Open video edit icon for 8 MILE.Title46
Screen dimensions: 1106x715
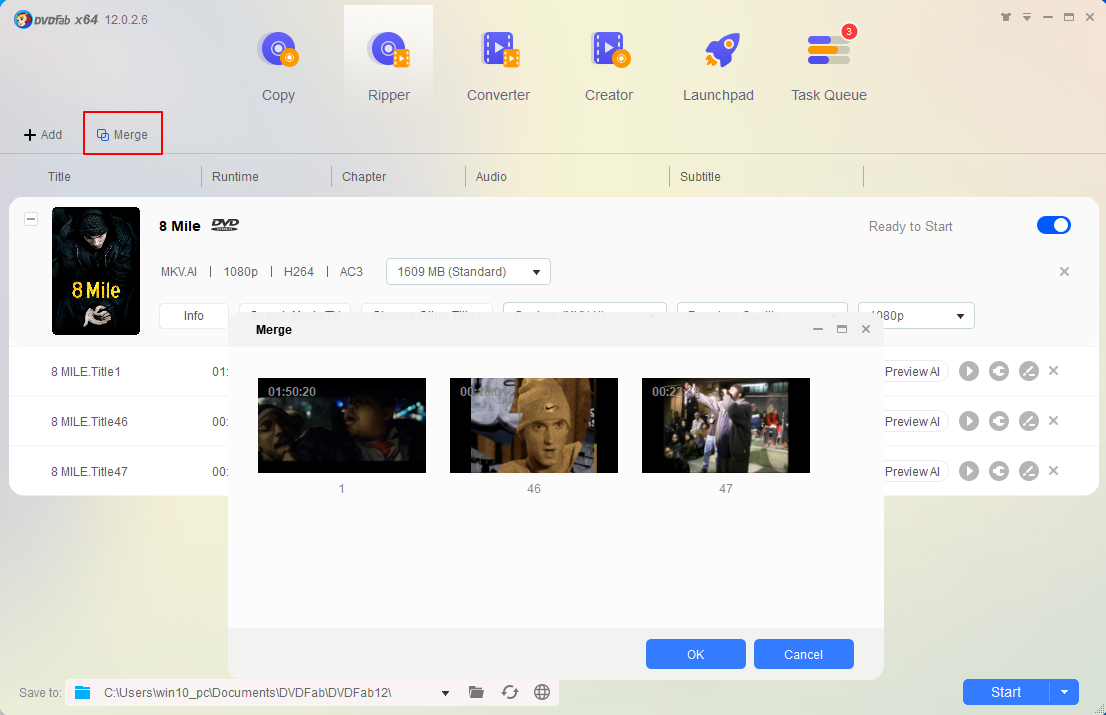click(1029, 421)
